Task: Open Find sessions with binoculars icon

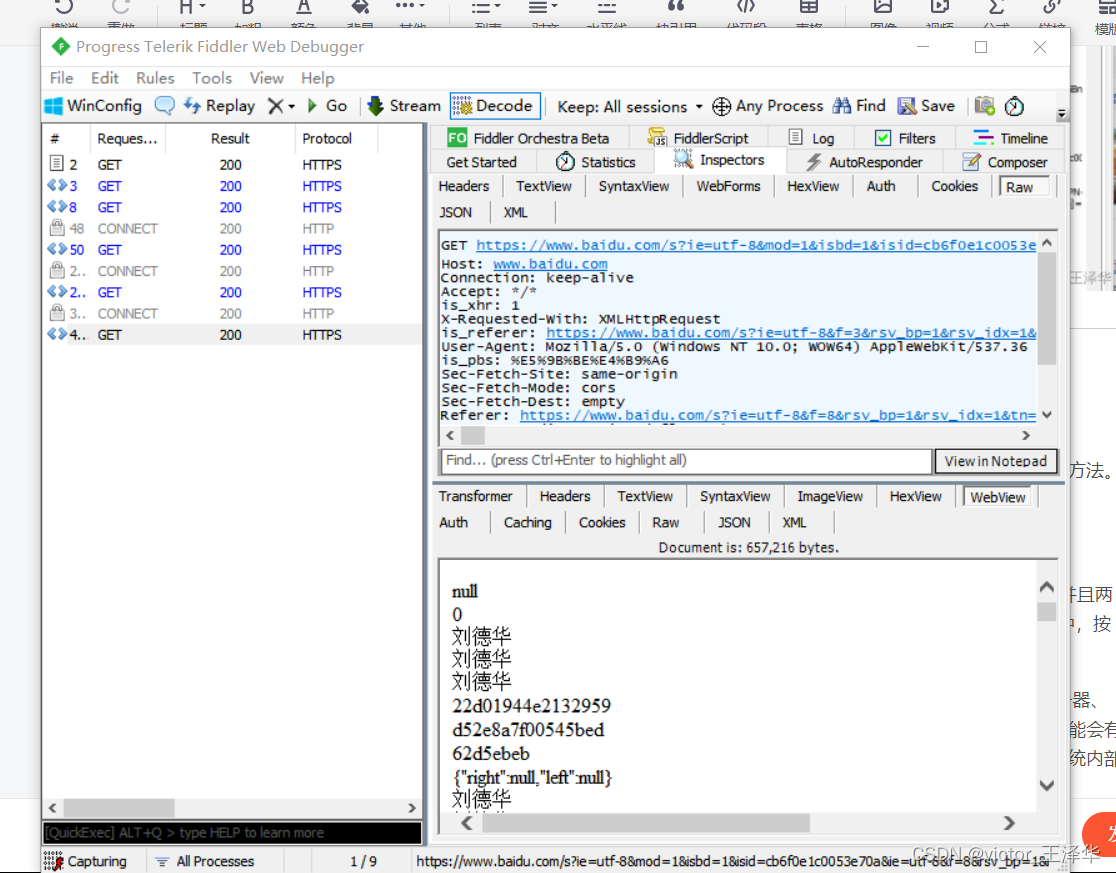Action: click(859, 106)
